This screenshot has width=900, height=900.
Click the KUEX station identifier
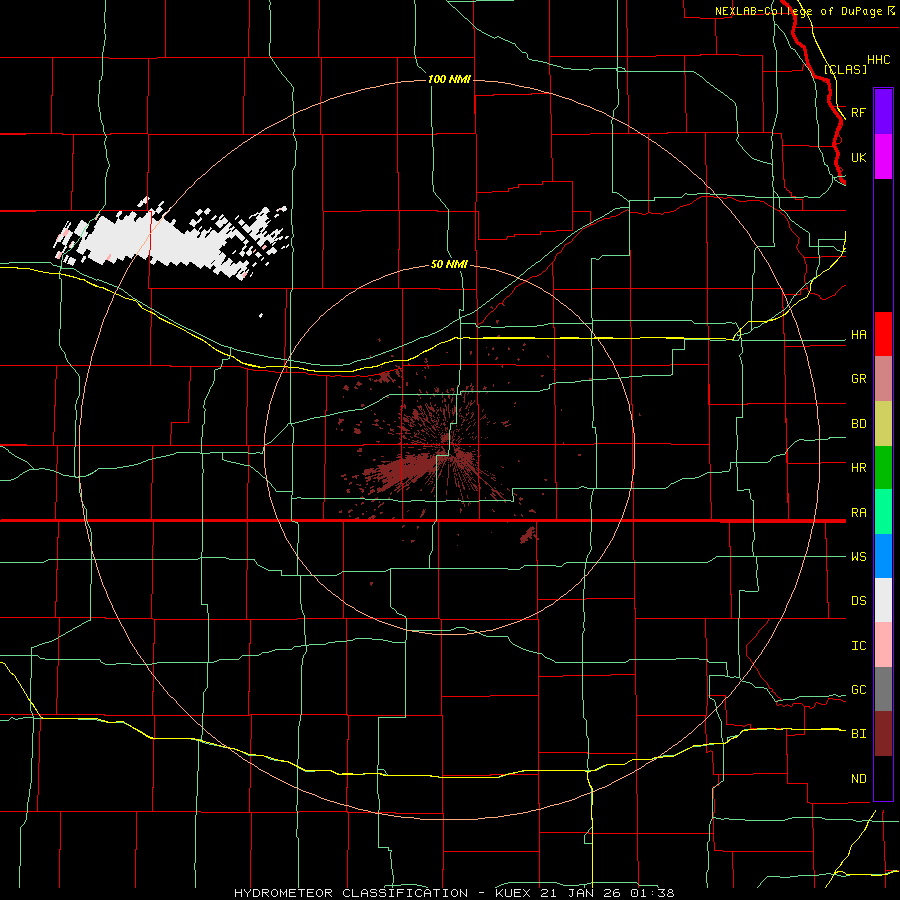(x=513, y=893)
